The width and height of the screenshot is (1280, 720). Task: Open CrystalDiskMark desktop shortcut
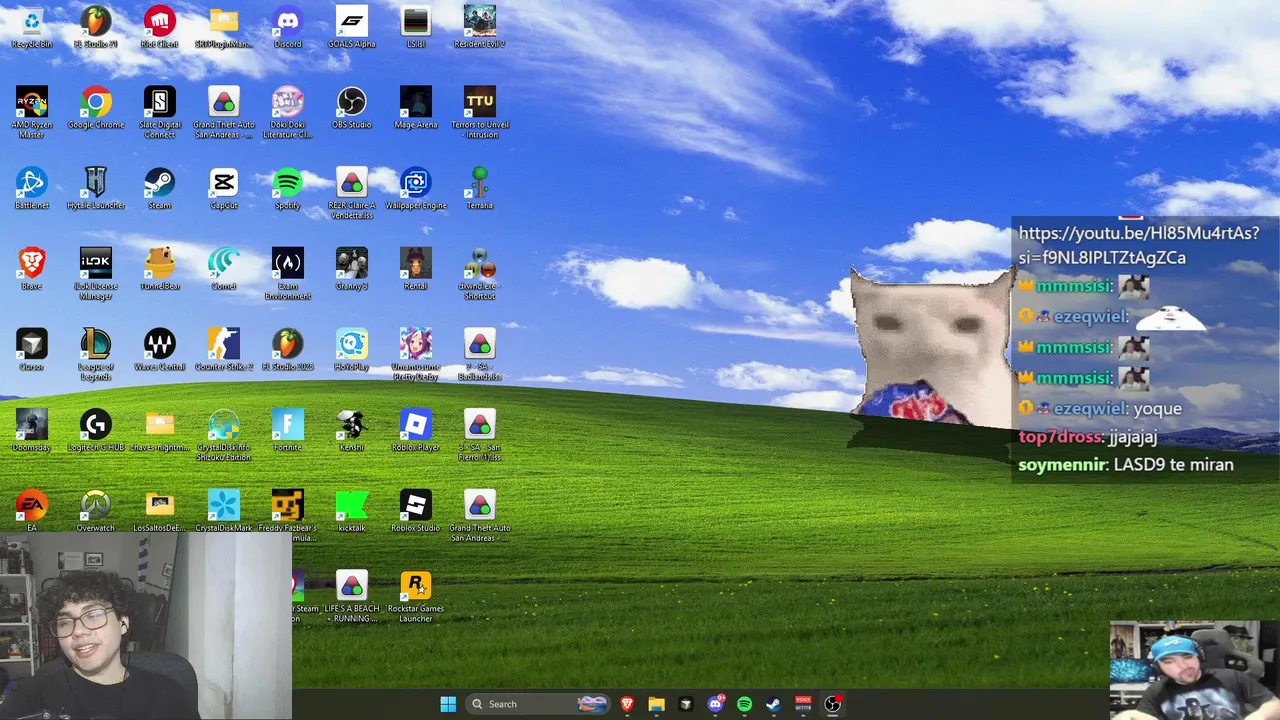click(x=224, y=511)
